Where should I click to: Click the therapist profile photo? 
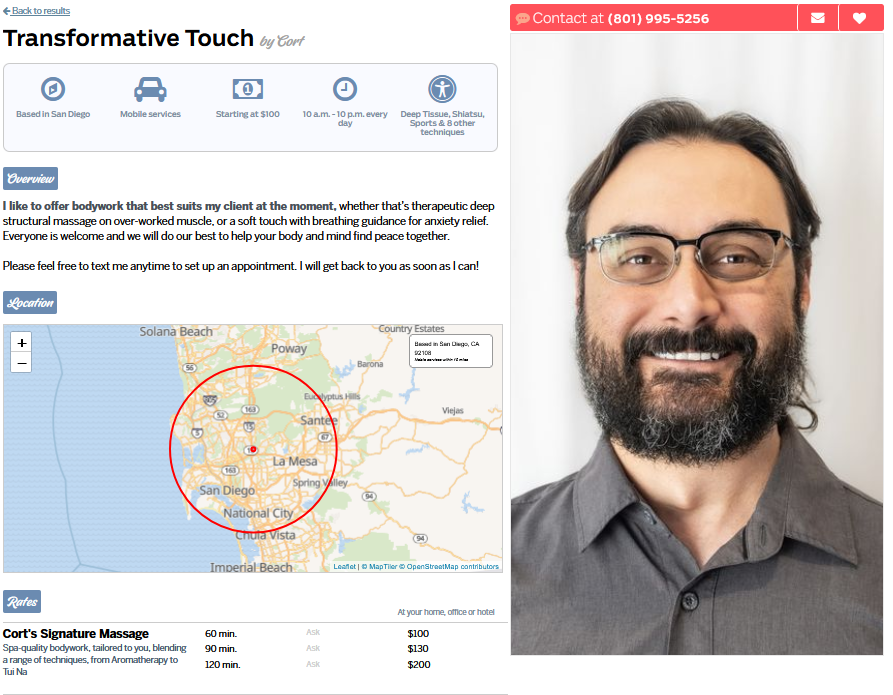click(697, 344)
